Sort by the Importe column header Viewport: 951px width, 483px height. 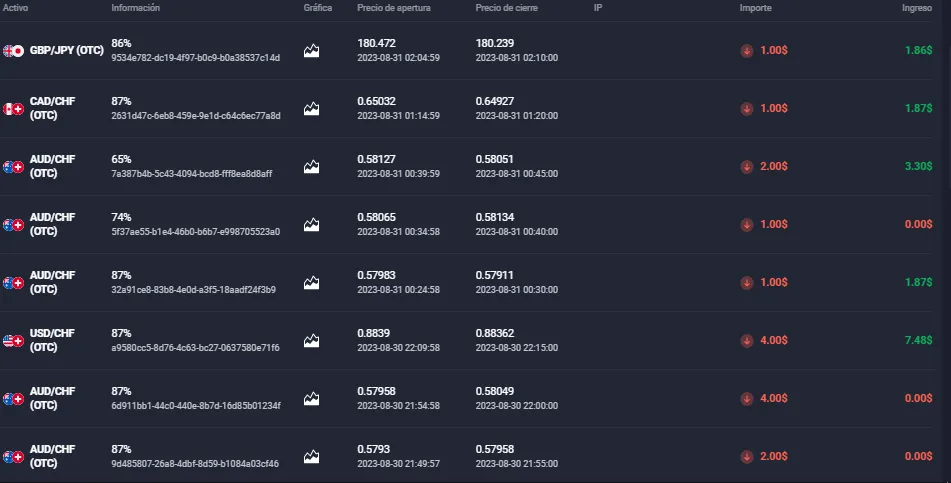pyautogui.click(x=755, y=8)
